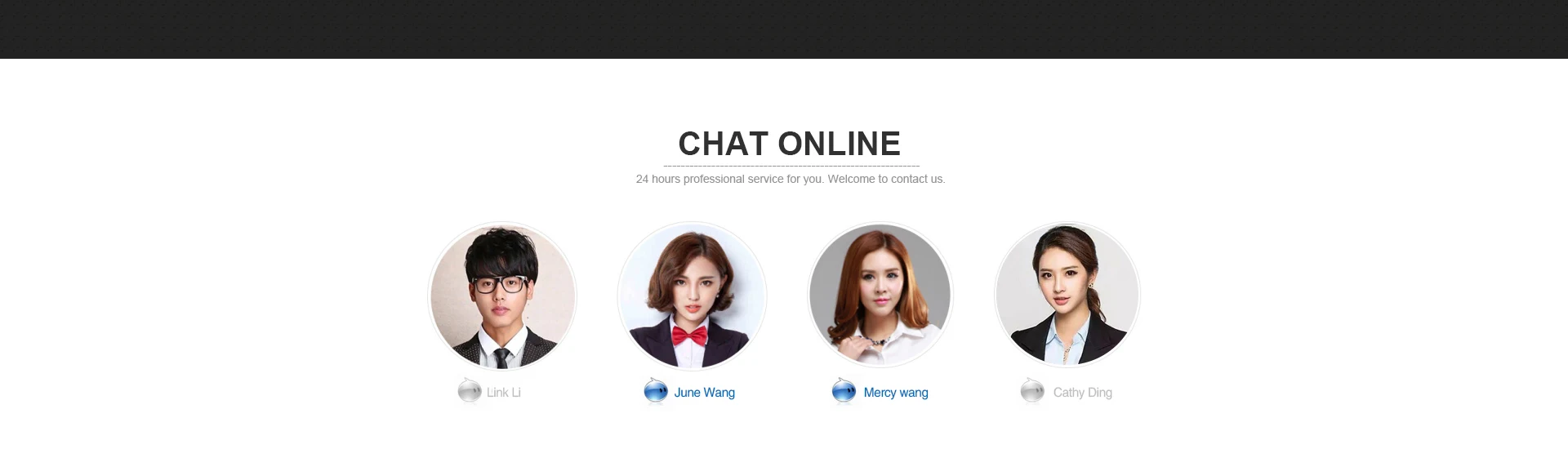1568x449 pixels.
Task: Click the word ONLINE in the heading
Action: (840, 144)
